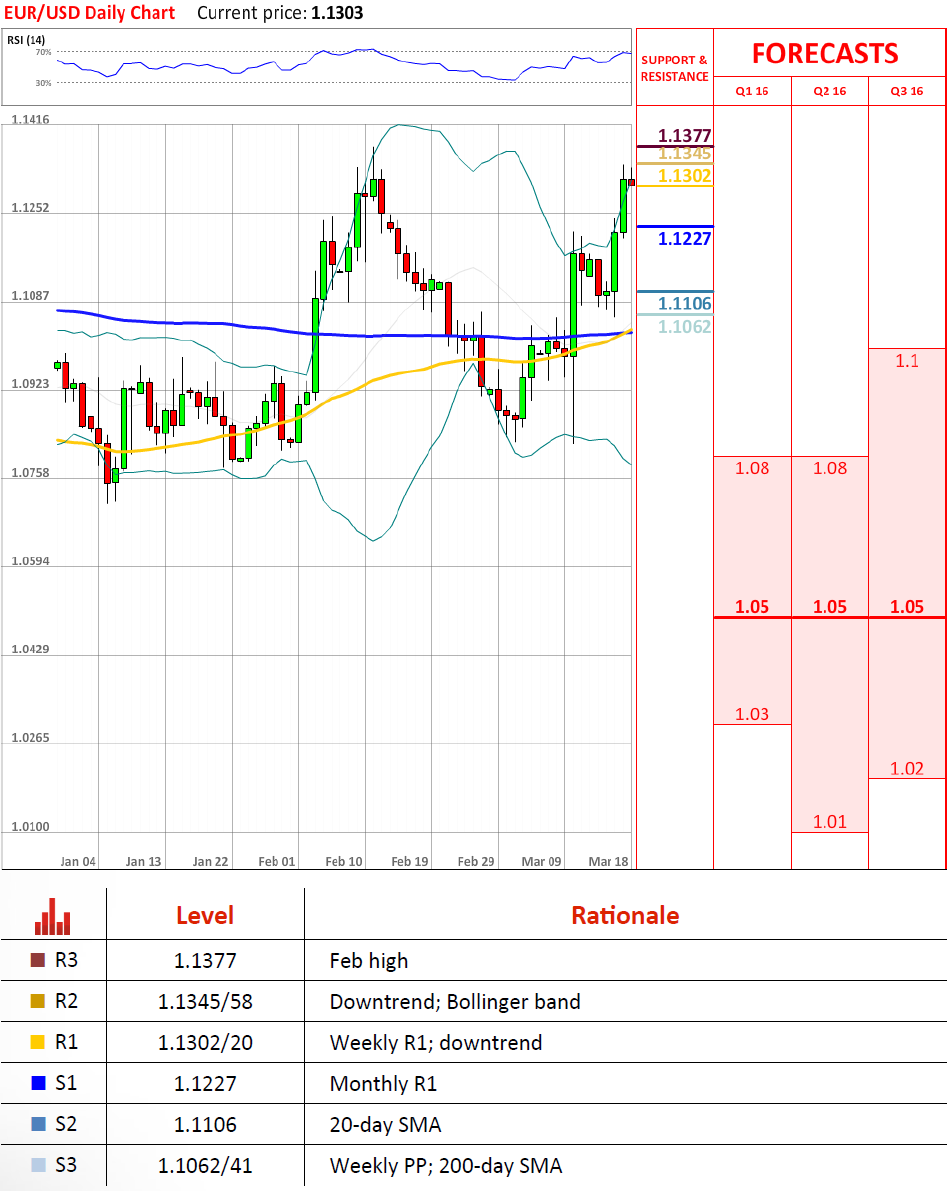Click the 1.05 median value in Q2 16
Viewport: 949px width, 1191px height.
coord(830,607)
